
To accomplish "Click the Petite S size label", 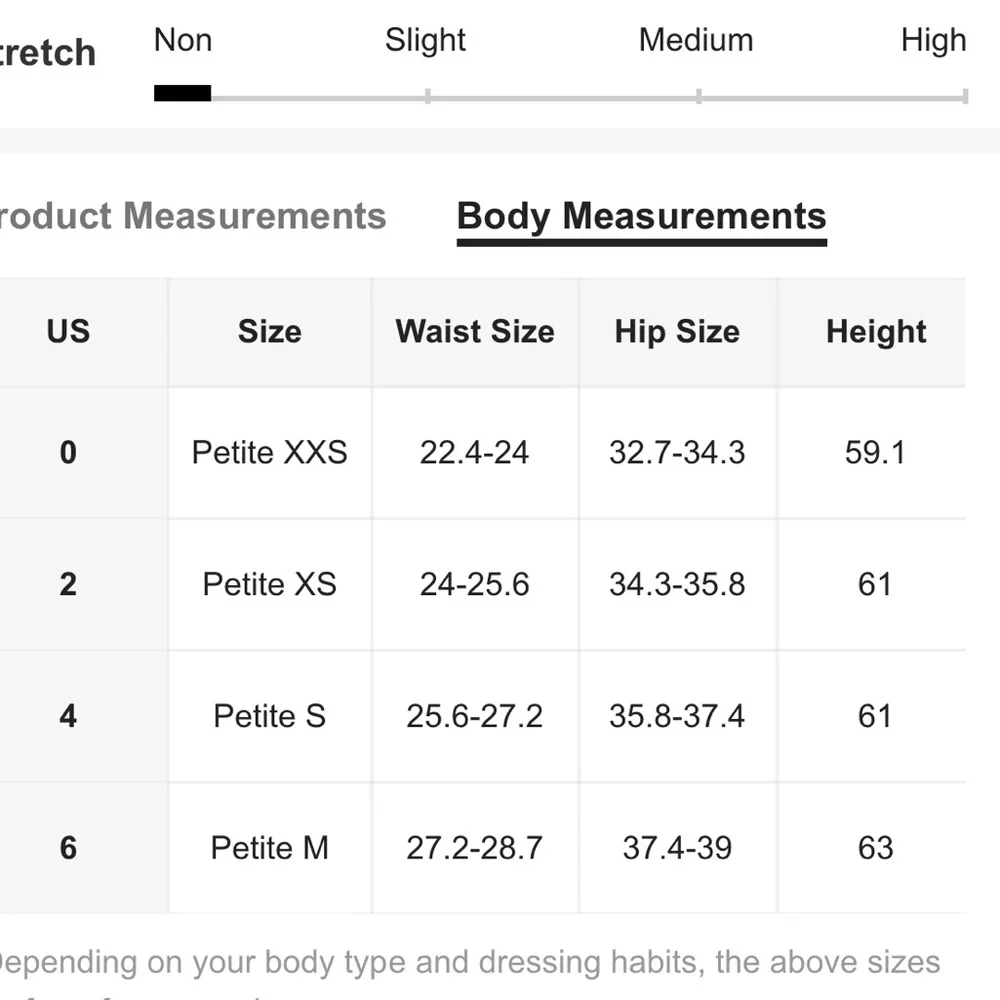I will pyautogui.click(x=269, y=716).
